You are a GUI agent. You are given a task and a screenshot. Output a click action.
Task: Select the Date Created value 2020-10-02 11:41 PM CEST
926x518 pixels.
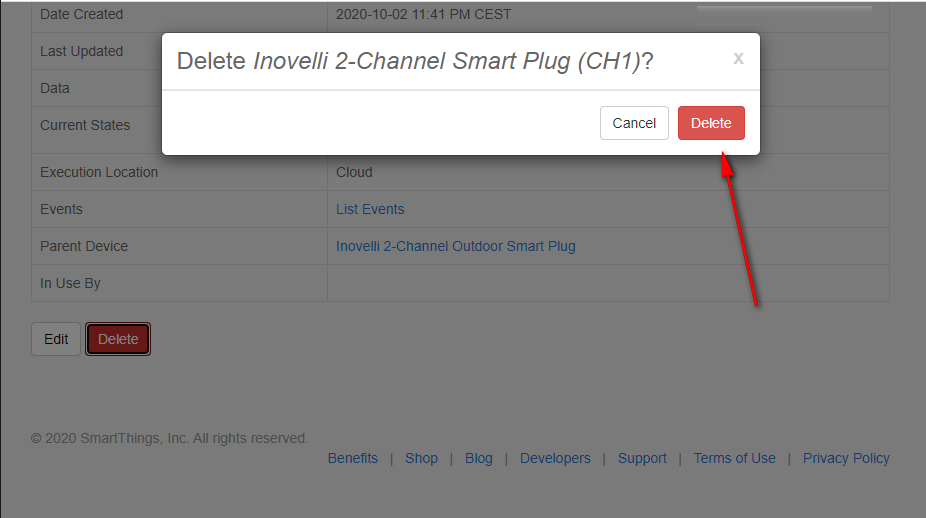(x=423, y=14)
